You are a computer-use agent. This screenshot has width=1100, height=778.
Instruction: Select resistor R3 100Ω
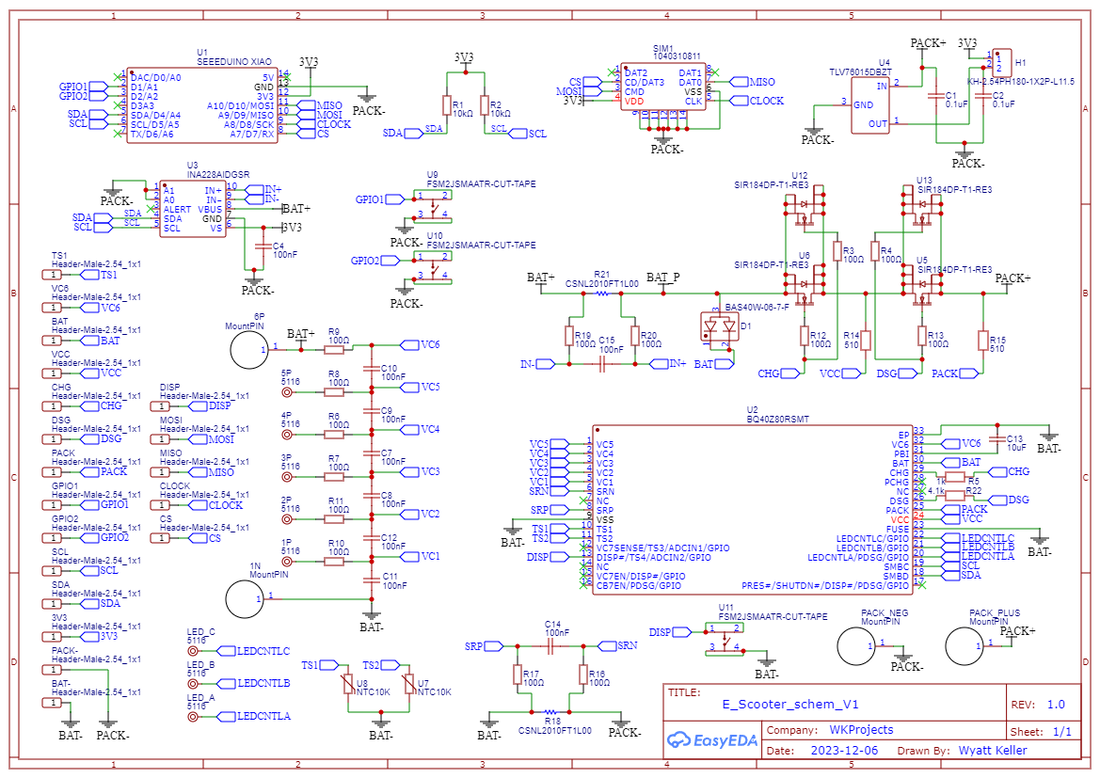[x=837, y=251]
